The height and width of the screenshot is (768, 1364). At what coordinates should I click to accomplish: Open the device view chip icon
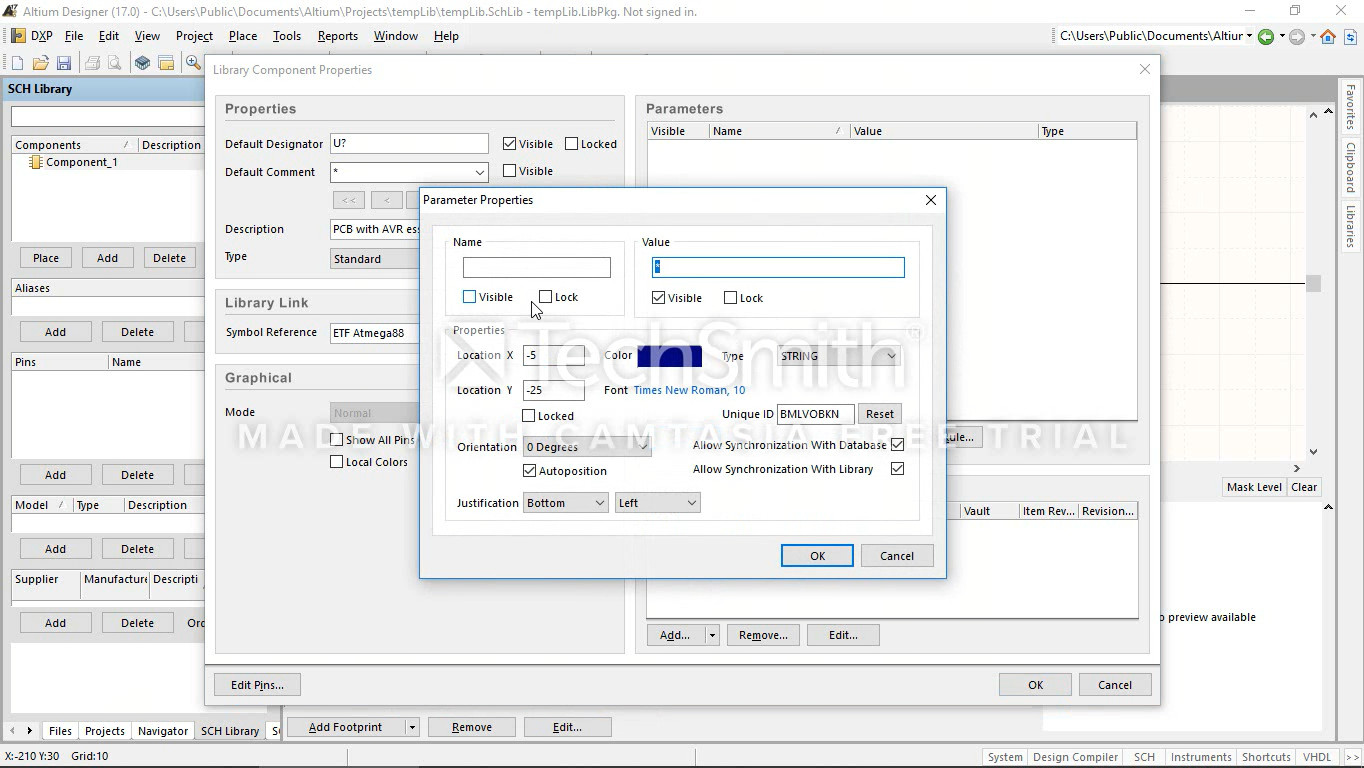(x=142, y=63)
